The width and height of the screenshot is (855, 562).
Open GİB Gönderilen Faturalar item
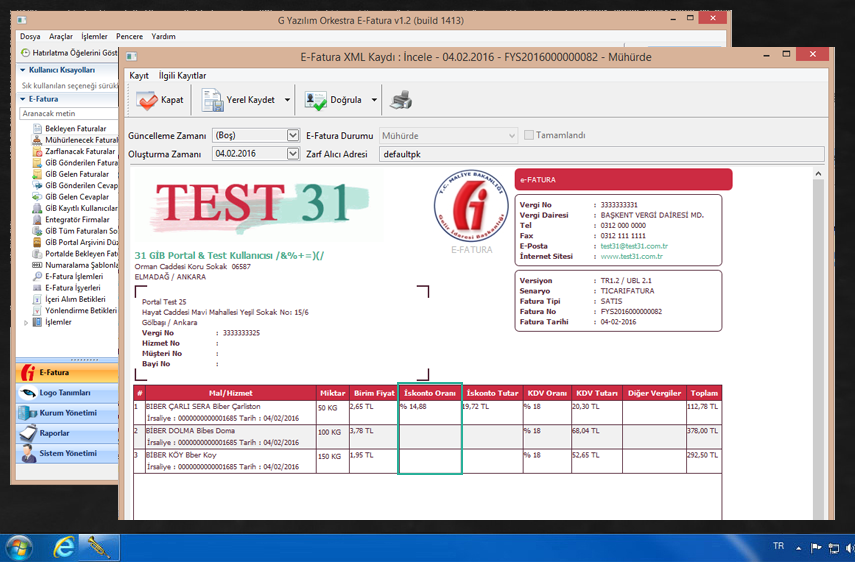pyautogui.click(x=75, y=163)
